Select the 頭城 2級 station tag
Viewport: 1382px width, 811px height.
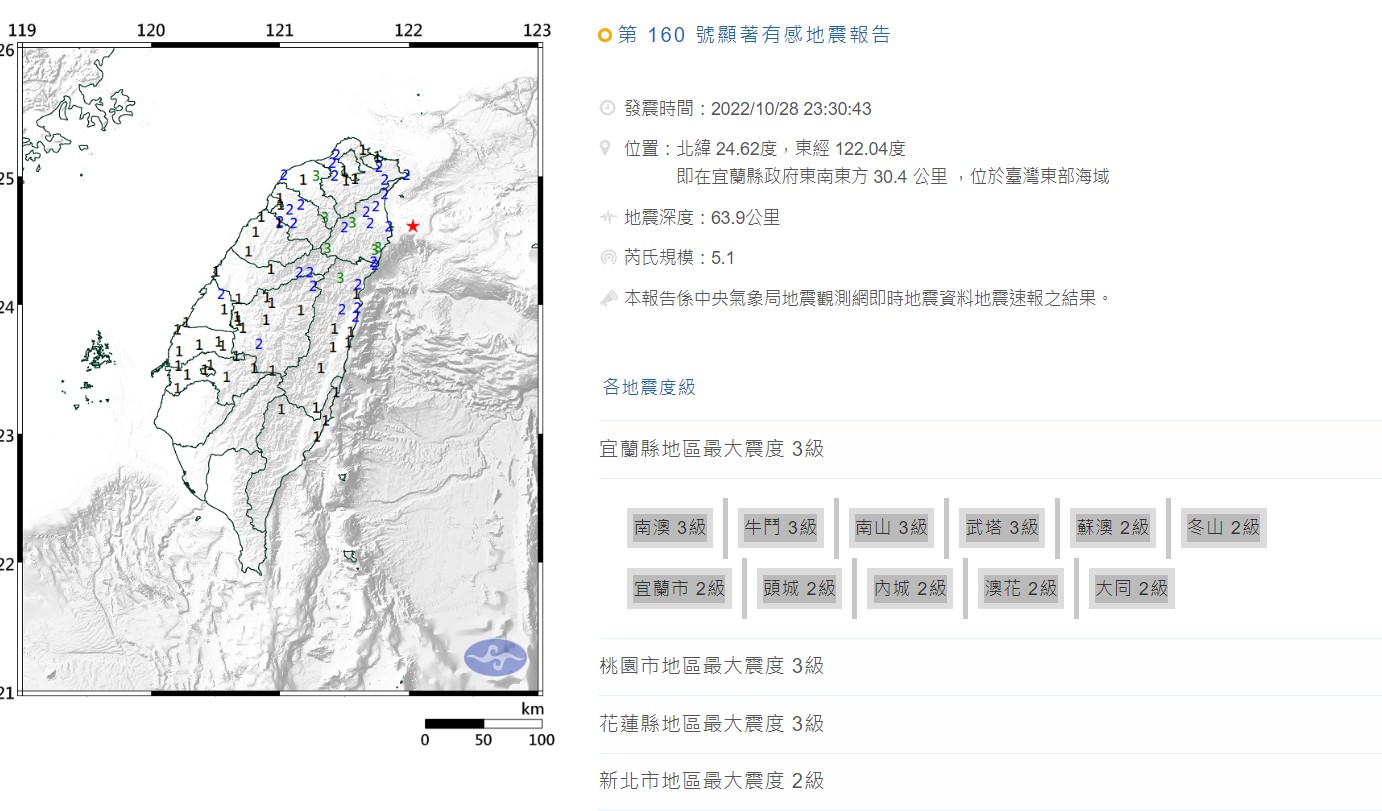click(x=799, y=588)
